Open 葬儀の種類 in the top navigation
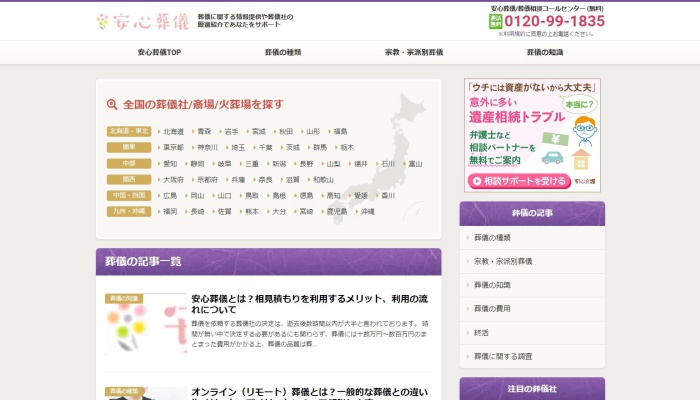 tap(283, 52)
